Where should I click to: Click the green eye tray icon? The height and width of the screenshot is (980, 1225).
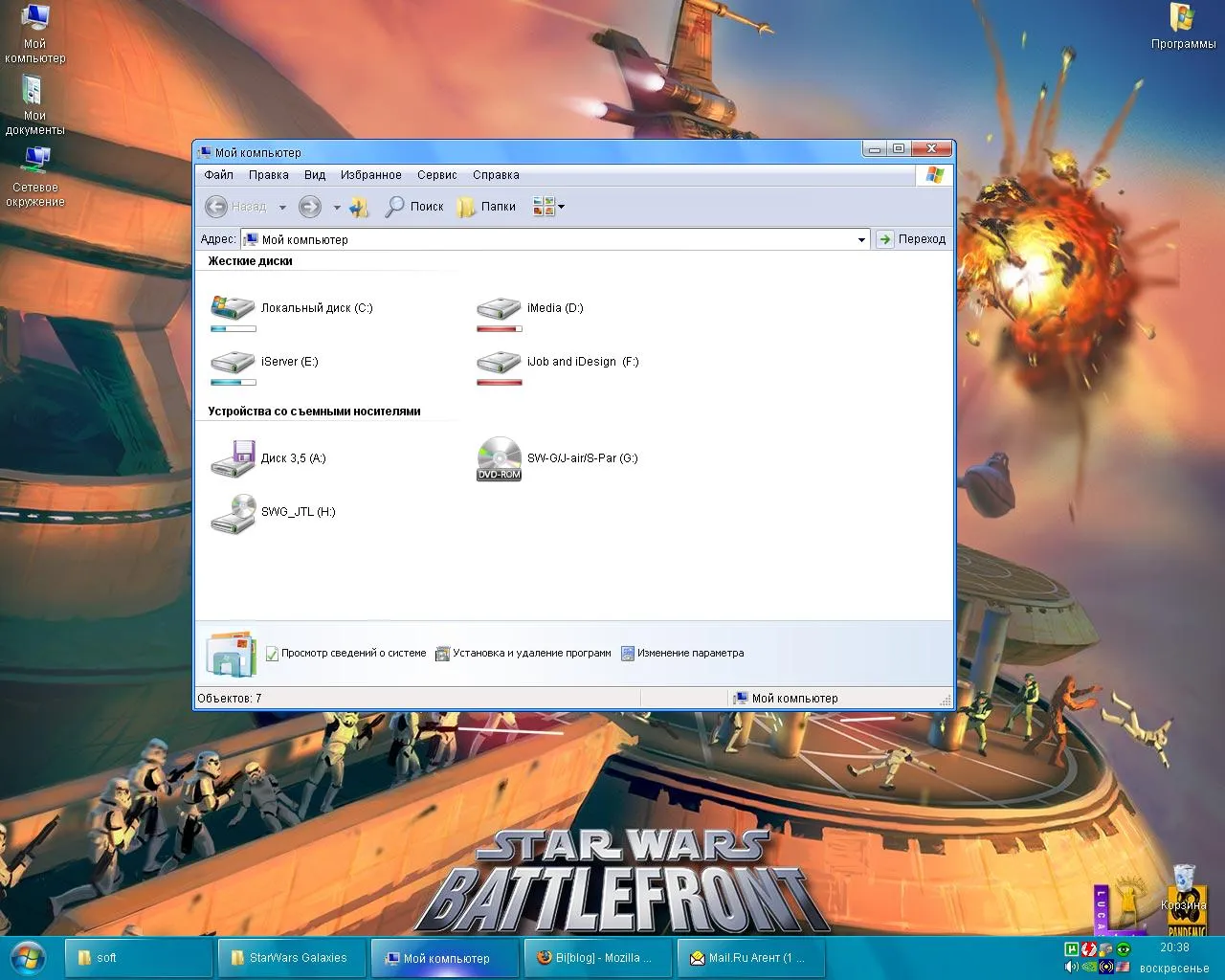pyautogui.click(x=1124, y=948)
